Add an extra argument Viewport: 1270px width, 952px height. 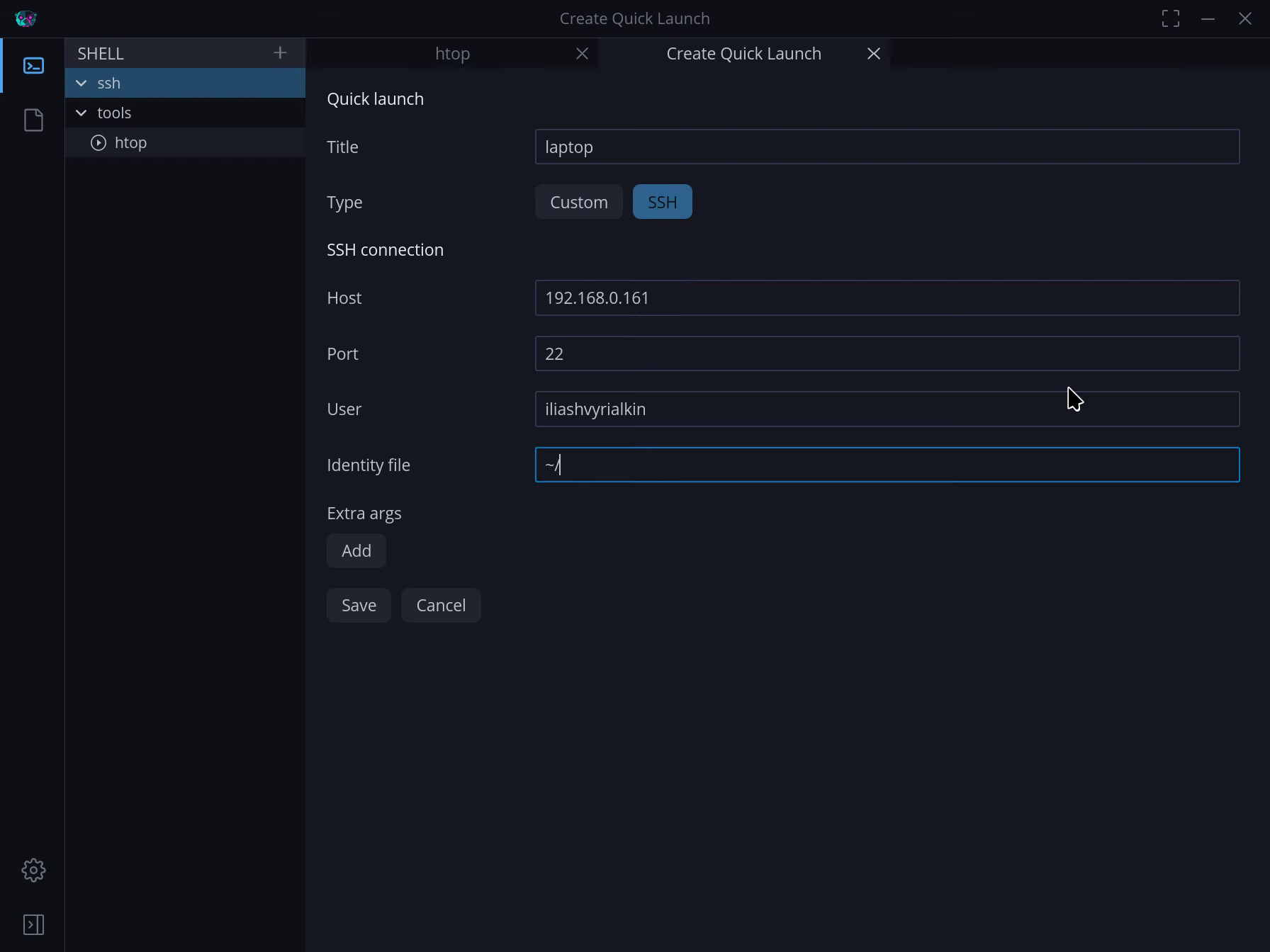[356, 550]
